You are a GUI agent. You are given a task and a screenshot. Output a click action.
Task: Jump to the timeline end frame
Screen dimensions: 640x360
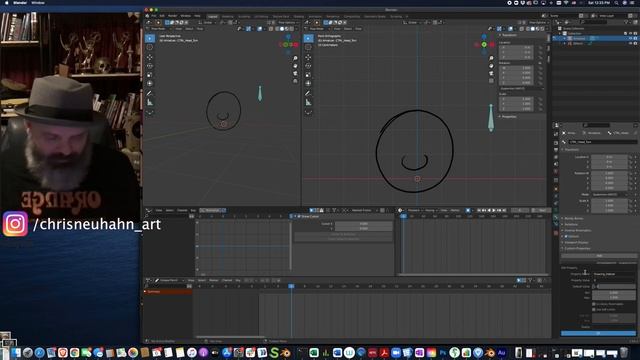504,211
